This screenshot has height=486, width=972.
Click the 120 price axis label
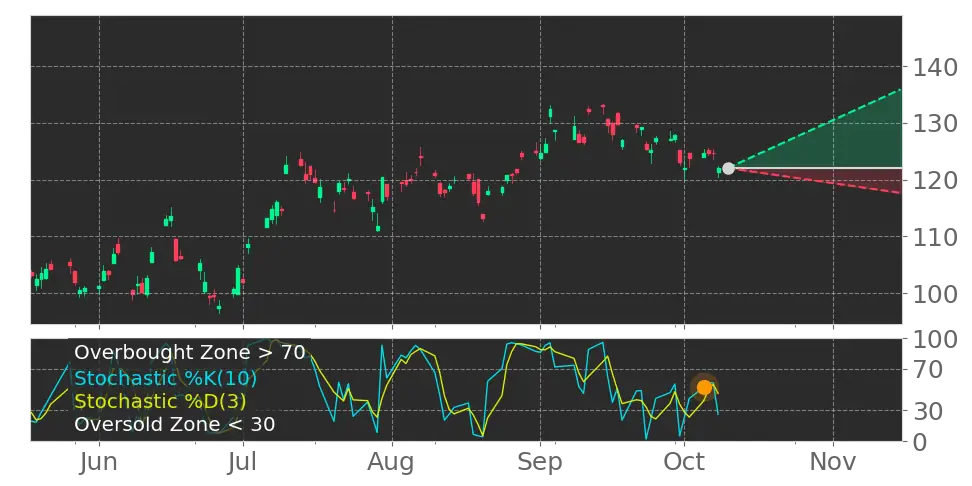[935, 180]
